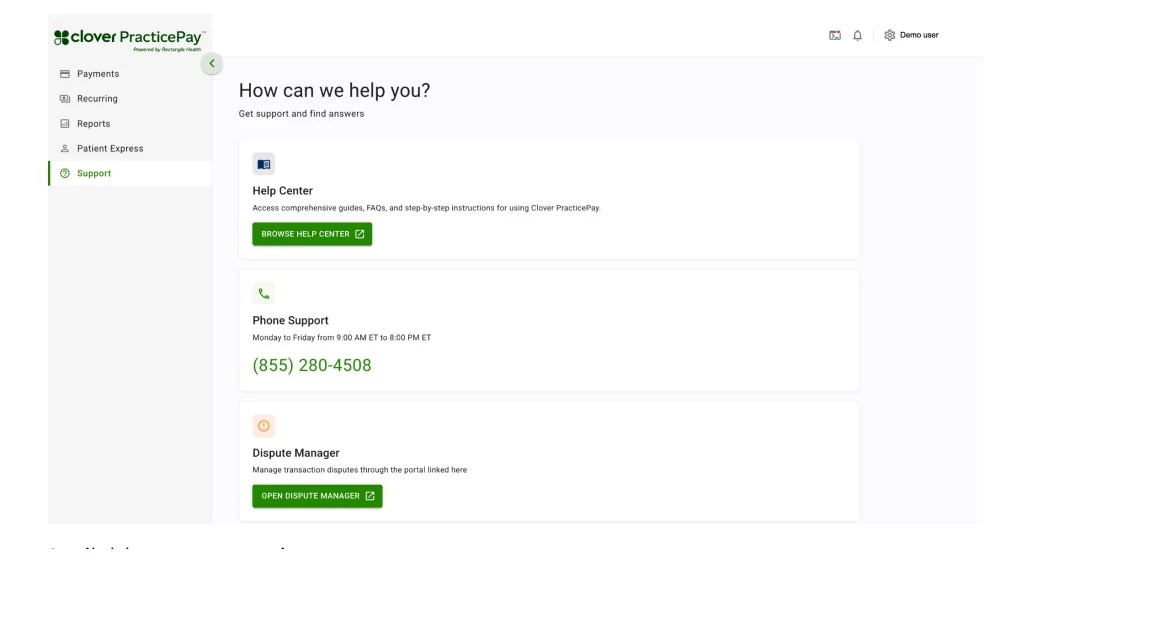Click the Patient Express person icon
The width and height of the screenshot is (1152, 642).
click(x=65, y=148)
